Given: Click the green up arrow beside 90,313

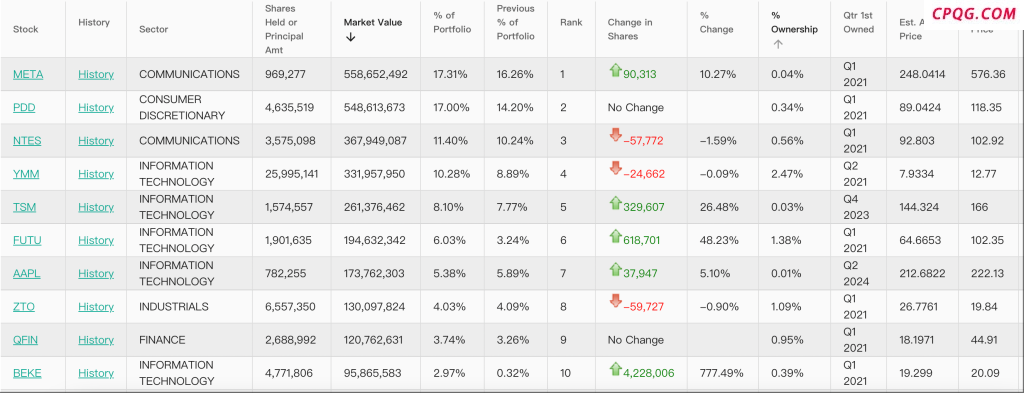Looking at the screenshot, I should click(x=615, y=71).
